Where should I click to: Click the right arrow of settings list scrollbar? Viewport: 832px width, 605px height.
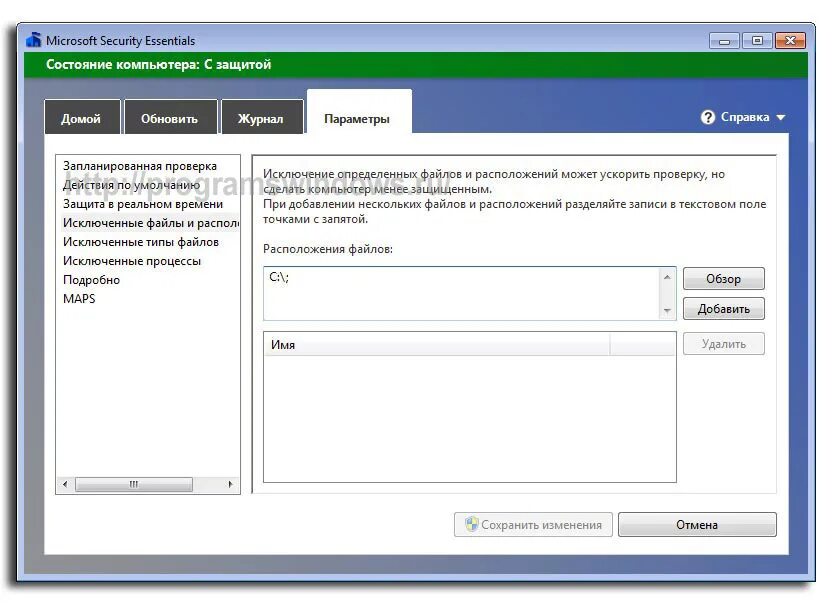230,484
